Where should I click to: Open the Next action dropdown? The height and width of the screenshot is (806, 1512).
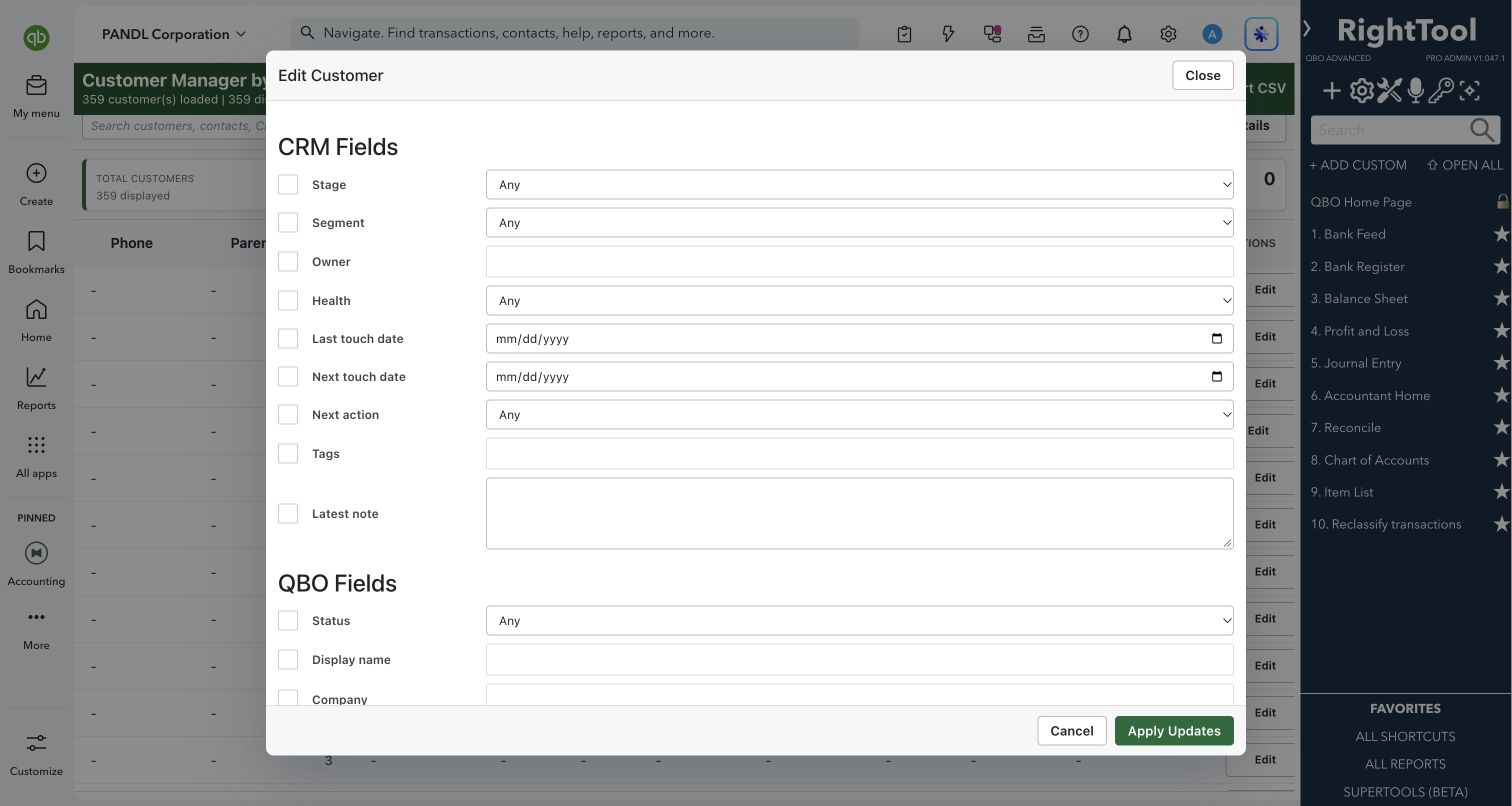[x=859, y=415]
